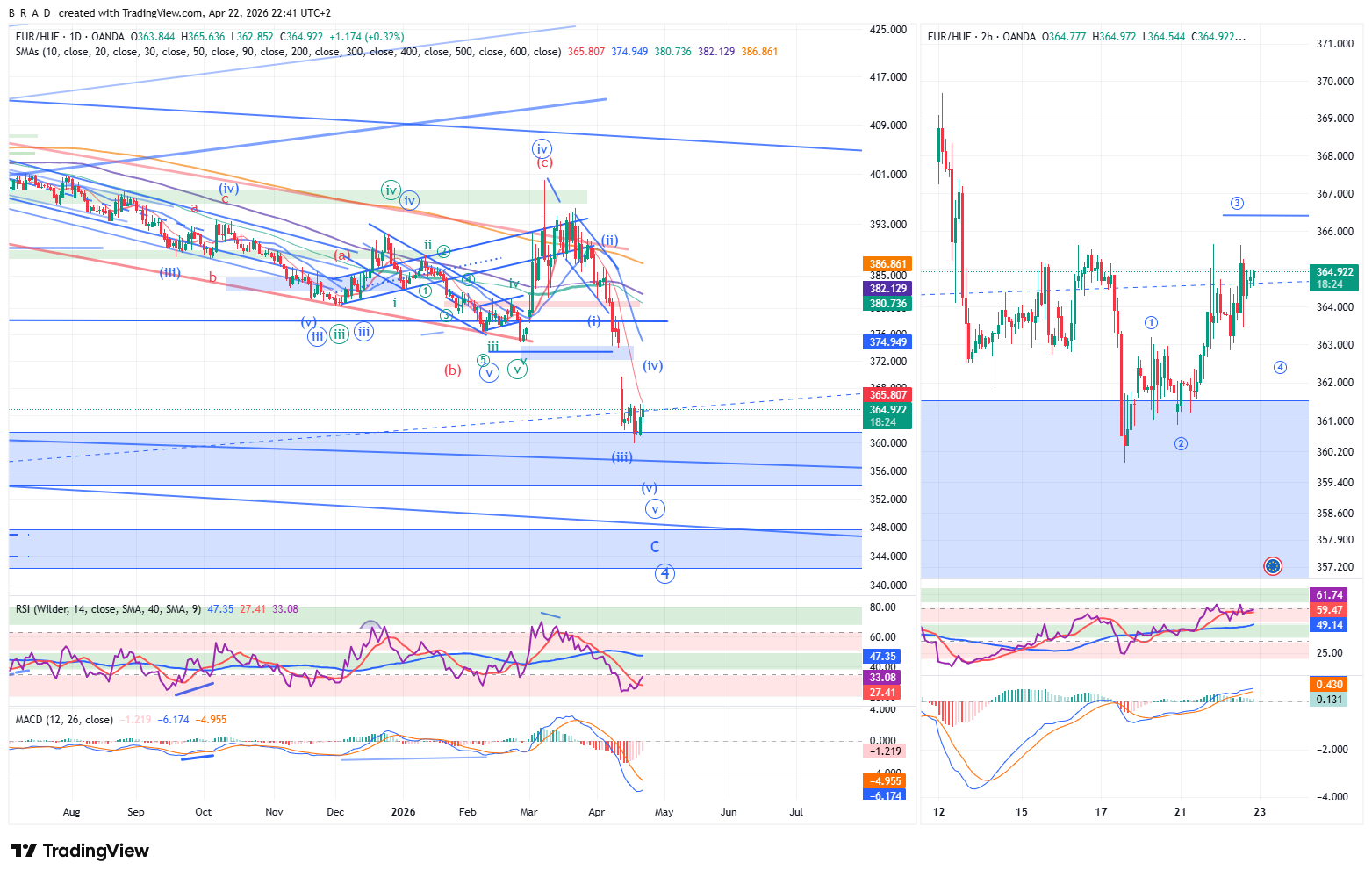Click the EU flag economic event icon

click(1272, 566)
